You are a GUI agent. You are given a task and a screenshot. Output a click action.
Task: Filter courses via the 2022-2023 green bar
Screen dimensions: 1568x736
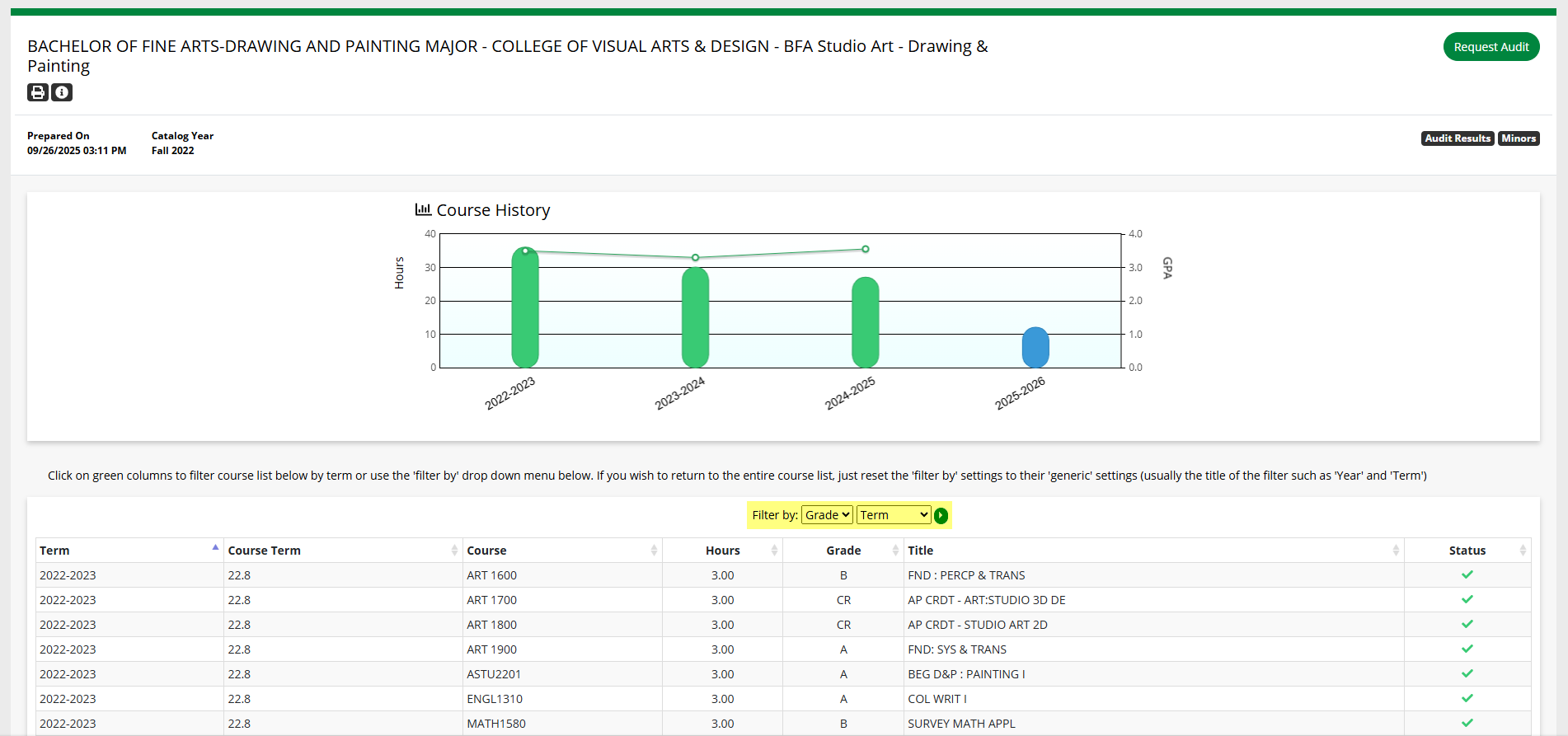[x=525, y=307]
